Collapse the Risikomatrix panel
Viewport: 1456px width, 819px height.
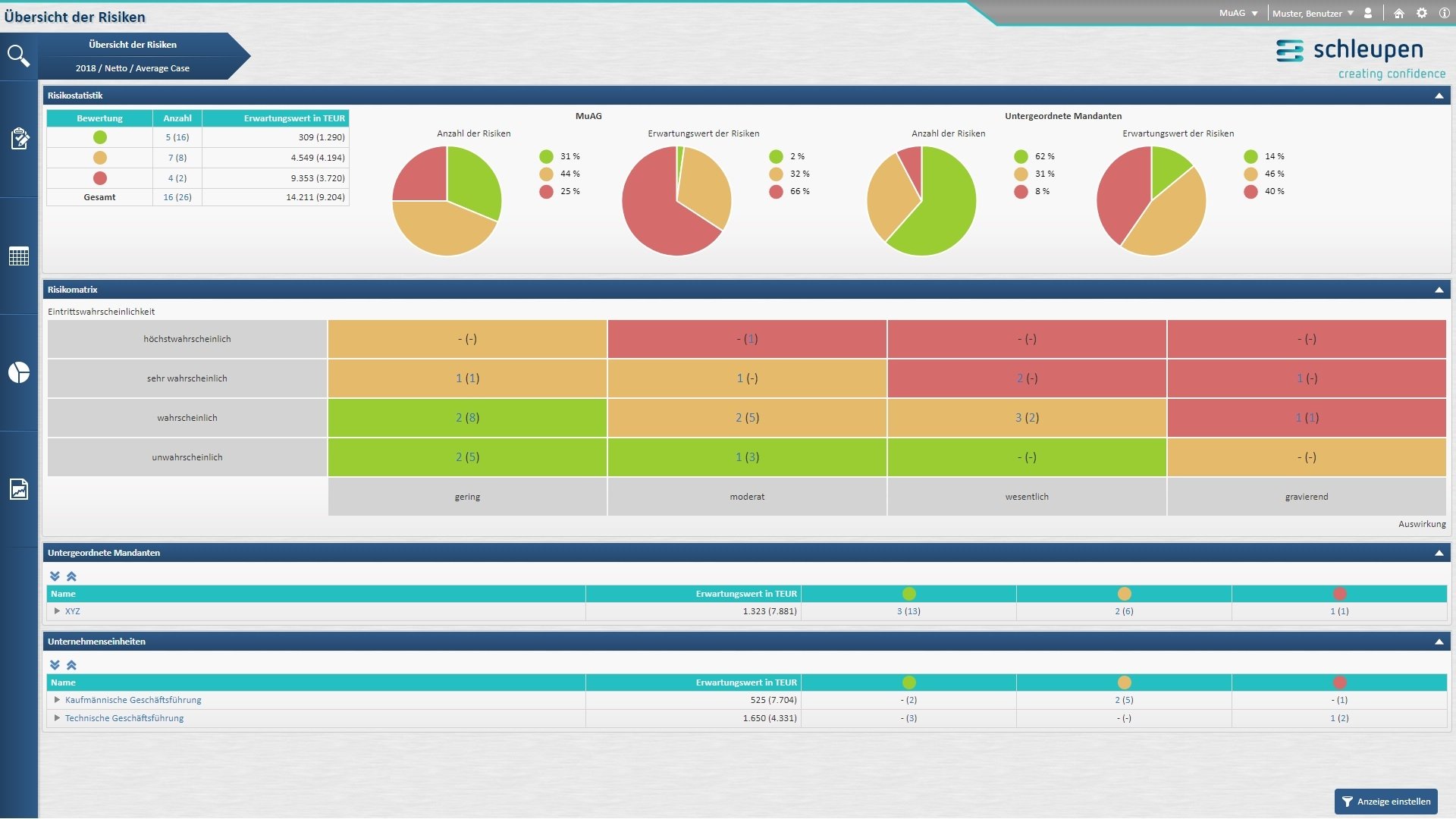(1439, 290)
